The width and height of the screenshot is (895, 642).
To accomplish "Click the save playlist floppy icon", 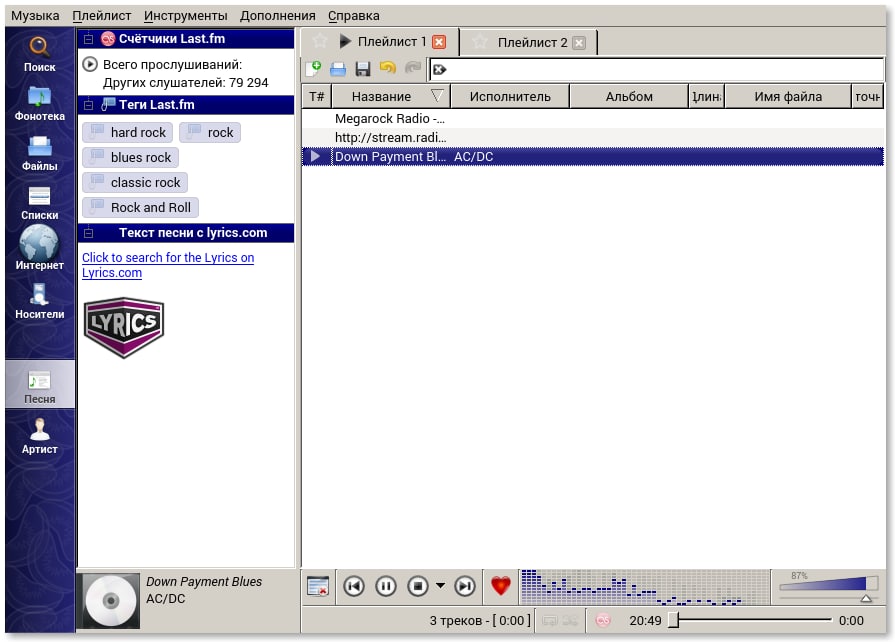I will click(x=363, y=69).
